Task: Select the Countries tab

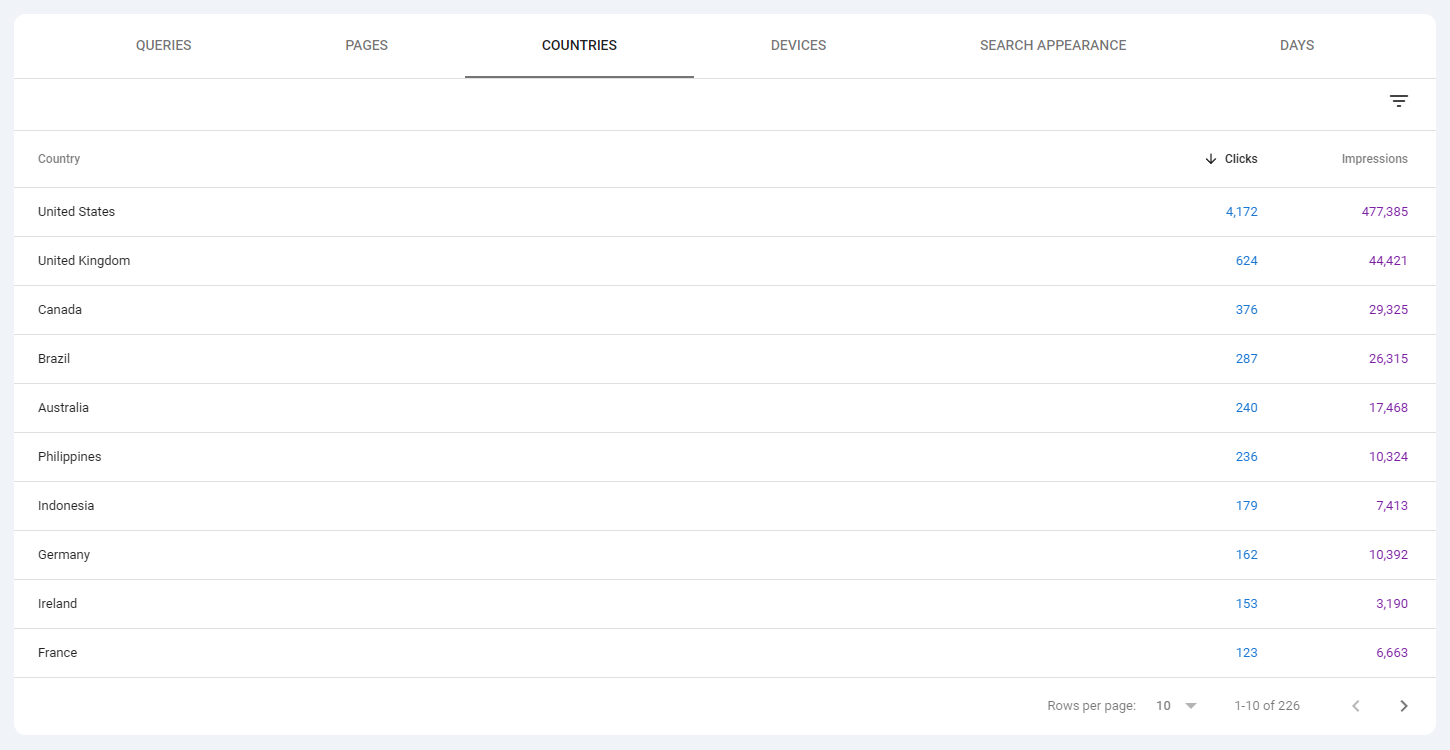Action: pos(579,46)
